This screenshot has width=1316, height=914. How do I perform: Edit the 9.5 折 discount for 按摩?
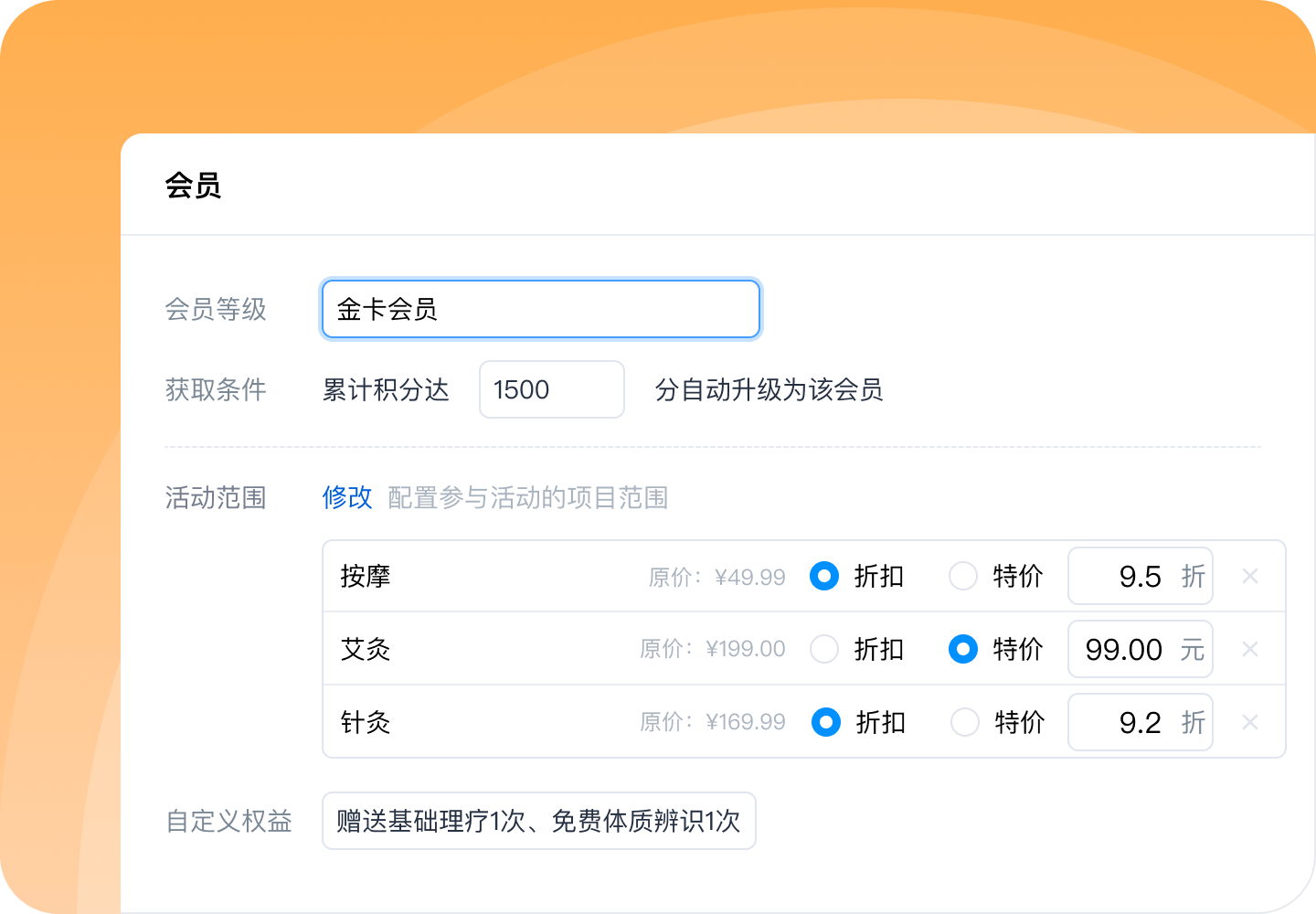click(x=1140, y=576)
